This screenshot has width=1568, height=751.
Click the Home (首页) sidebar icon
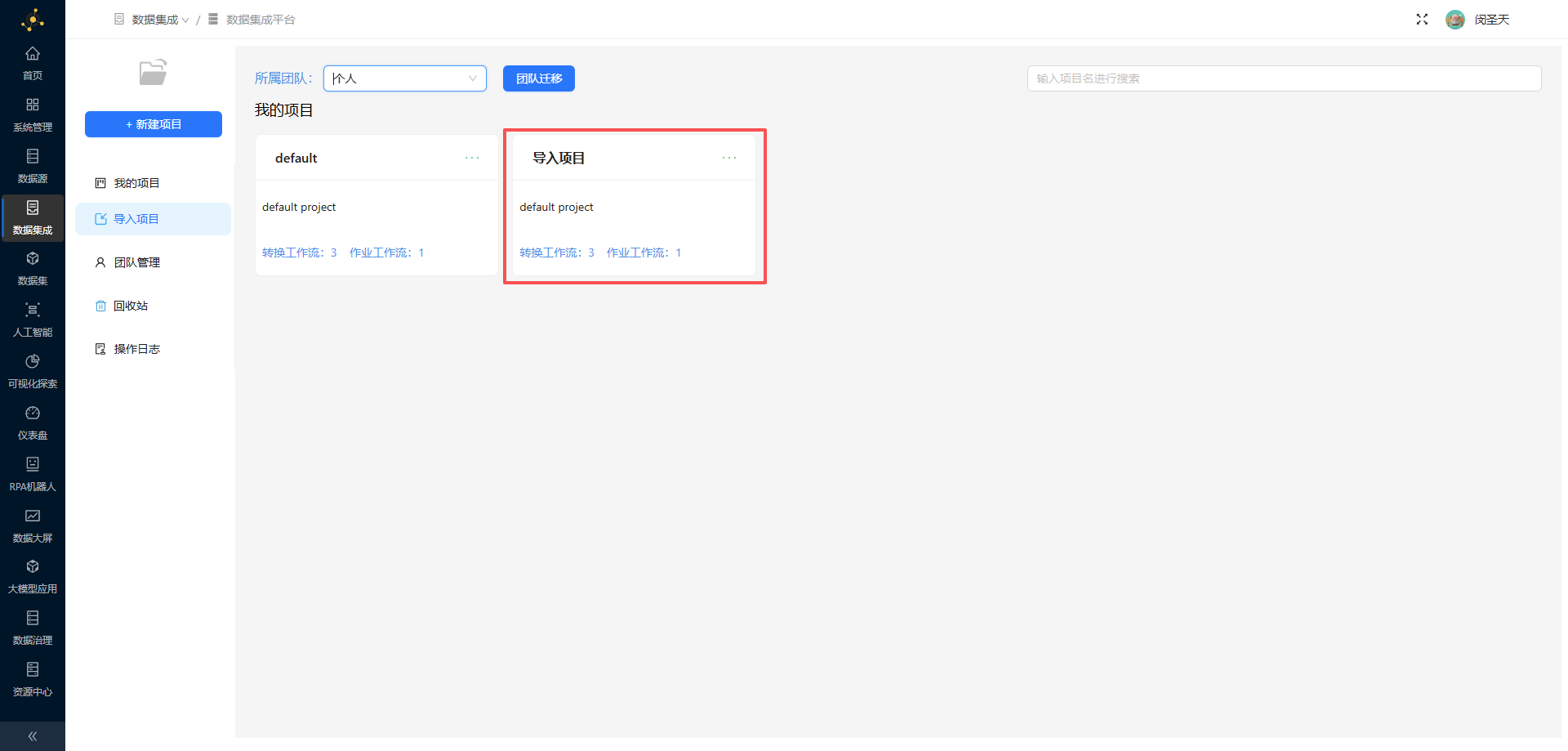[x=33, y=55]
